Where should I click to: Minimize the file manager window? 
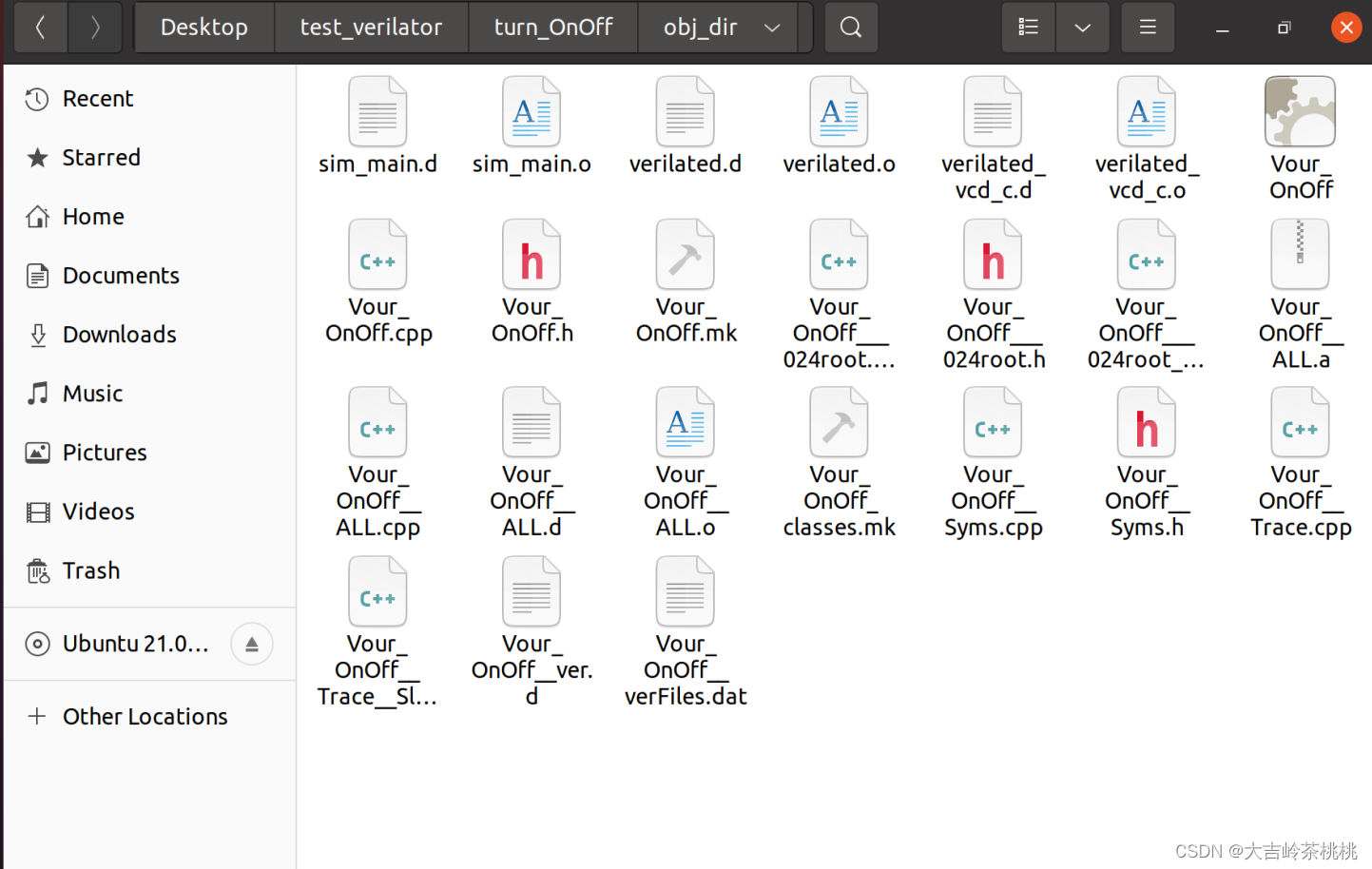point(1223,29)
